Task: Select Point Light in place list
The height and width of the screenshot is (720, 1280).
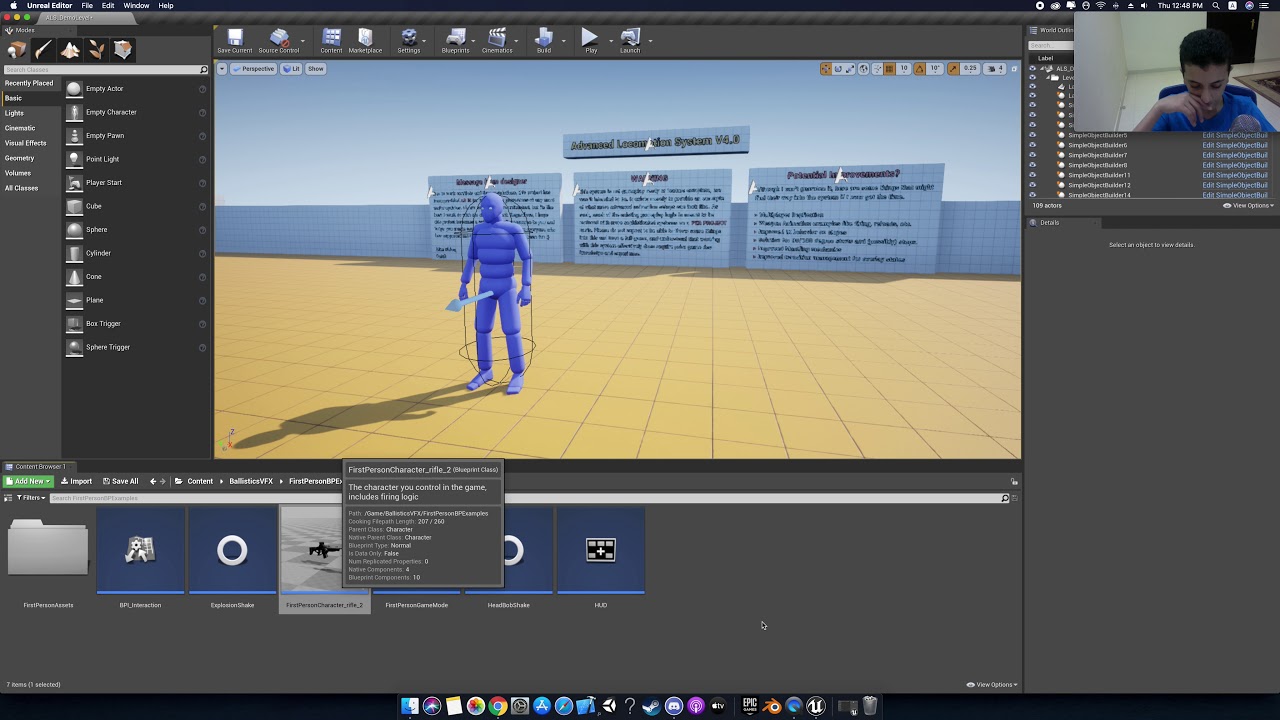Action: tap(136, 159)
